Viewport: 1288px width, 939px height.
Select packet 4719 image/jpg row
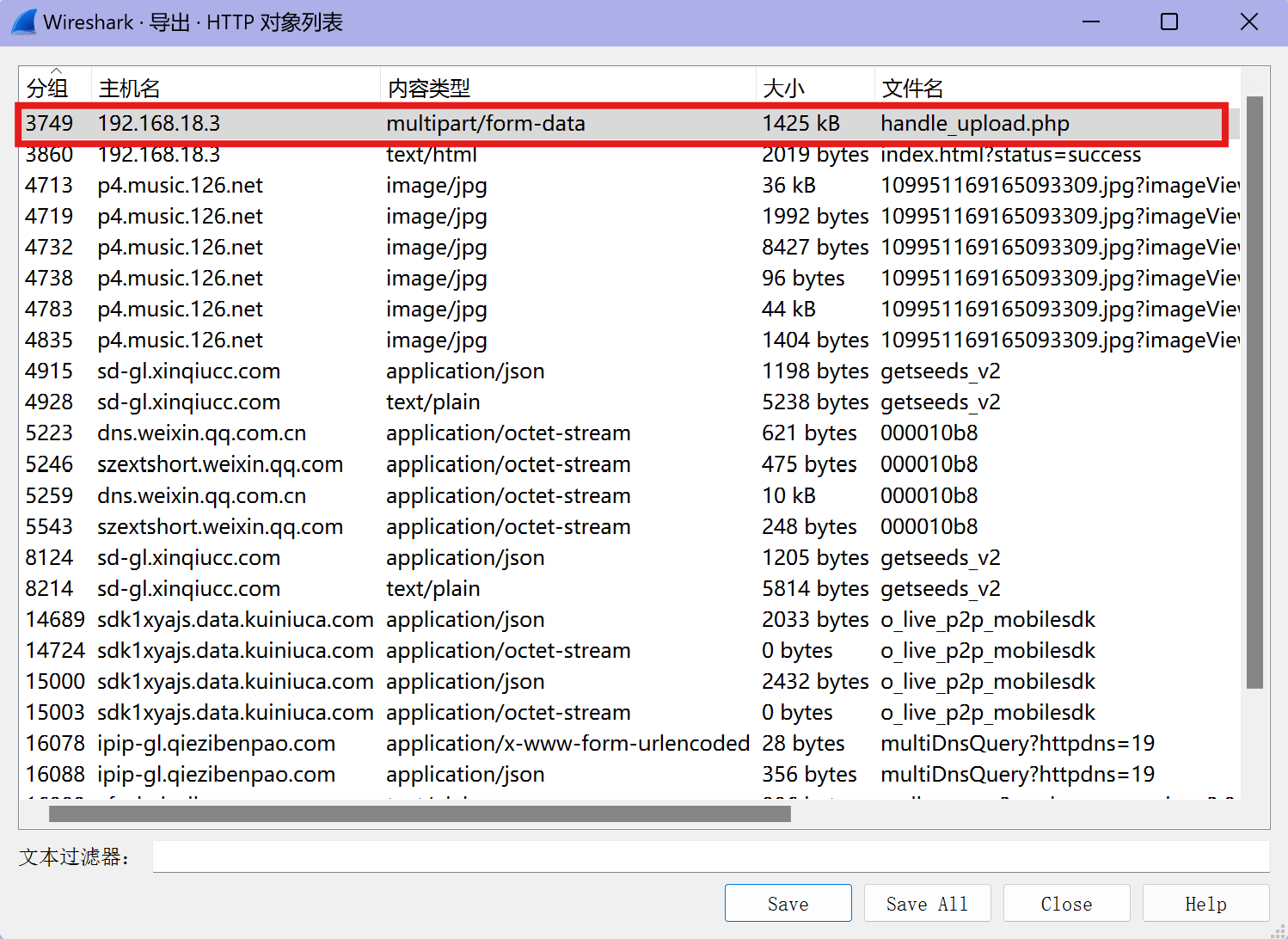[629, 217]
